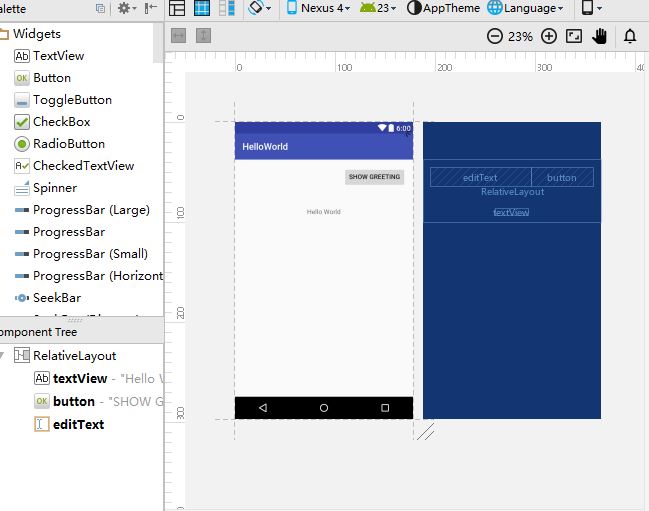Click the Android home circle icon
This screenshot has width=649, height=511.
pos(324,408)
